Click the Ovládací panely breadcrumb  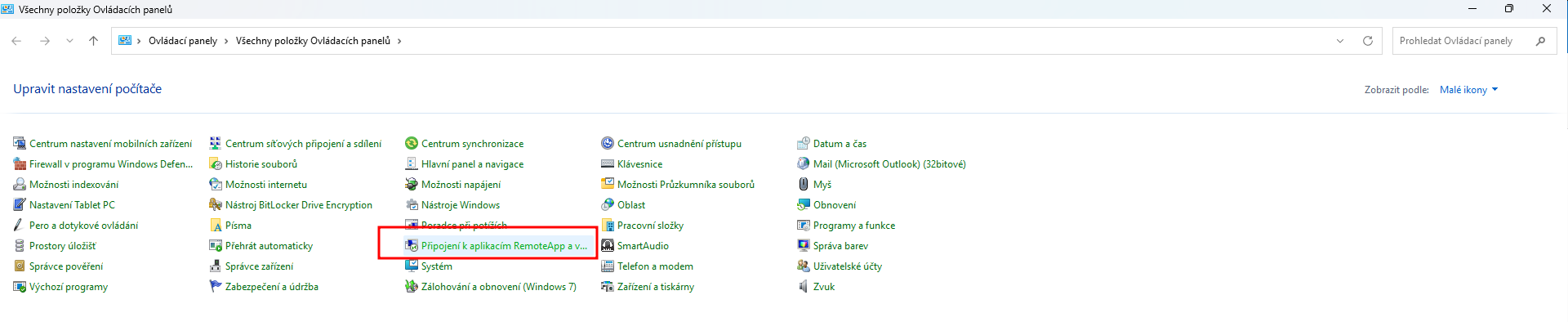(x=183, y=41)
